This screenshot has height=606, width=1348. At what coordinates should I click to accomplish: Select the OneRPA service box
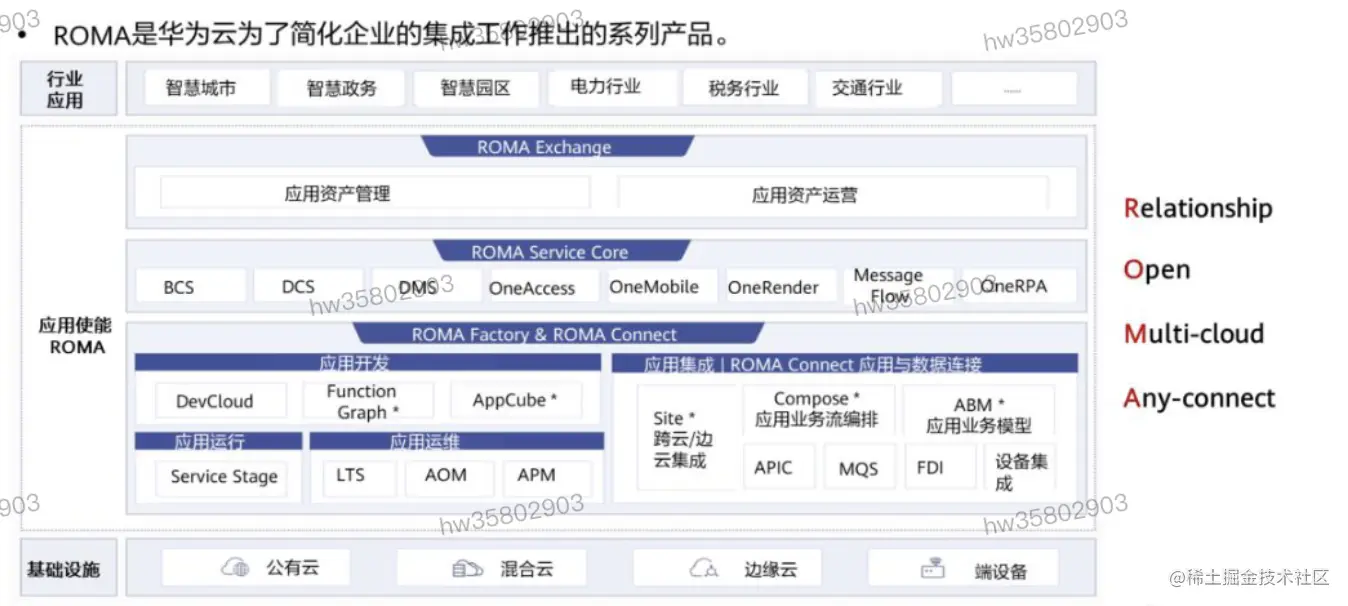pos(1020,287)
